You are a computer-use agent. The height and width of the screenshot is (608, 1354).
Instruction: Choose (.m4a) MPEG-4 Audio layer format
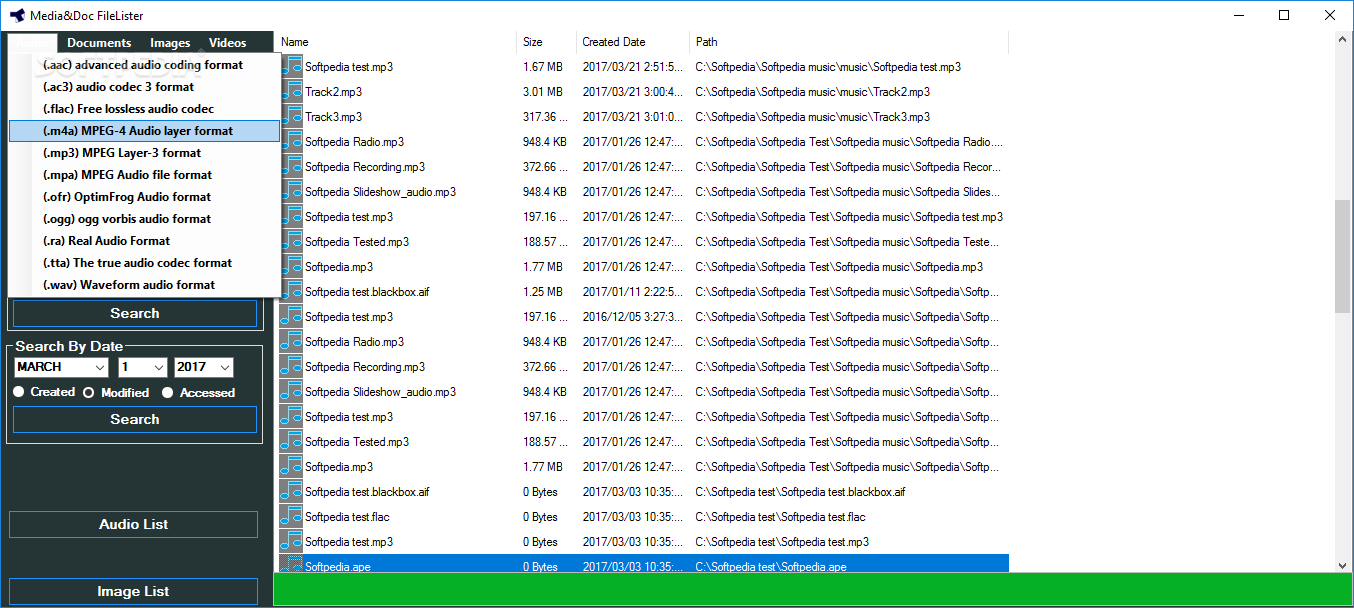(x=144, y=131)
